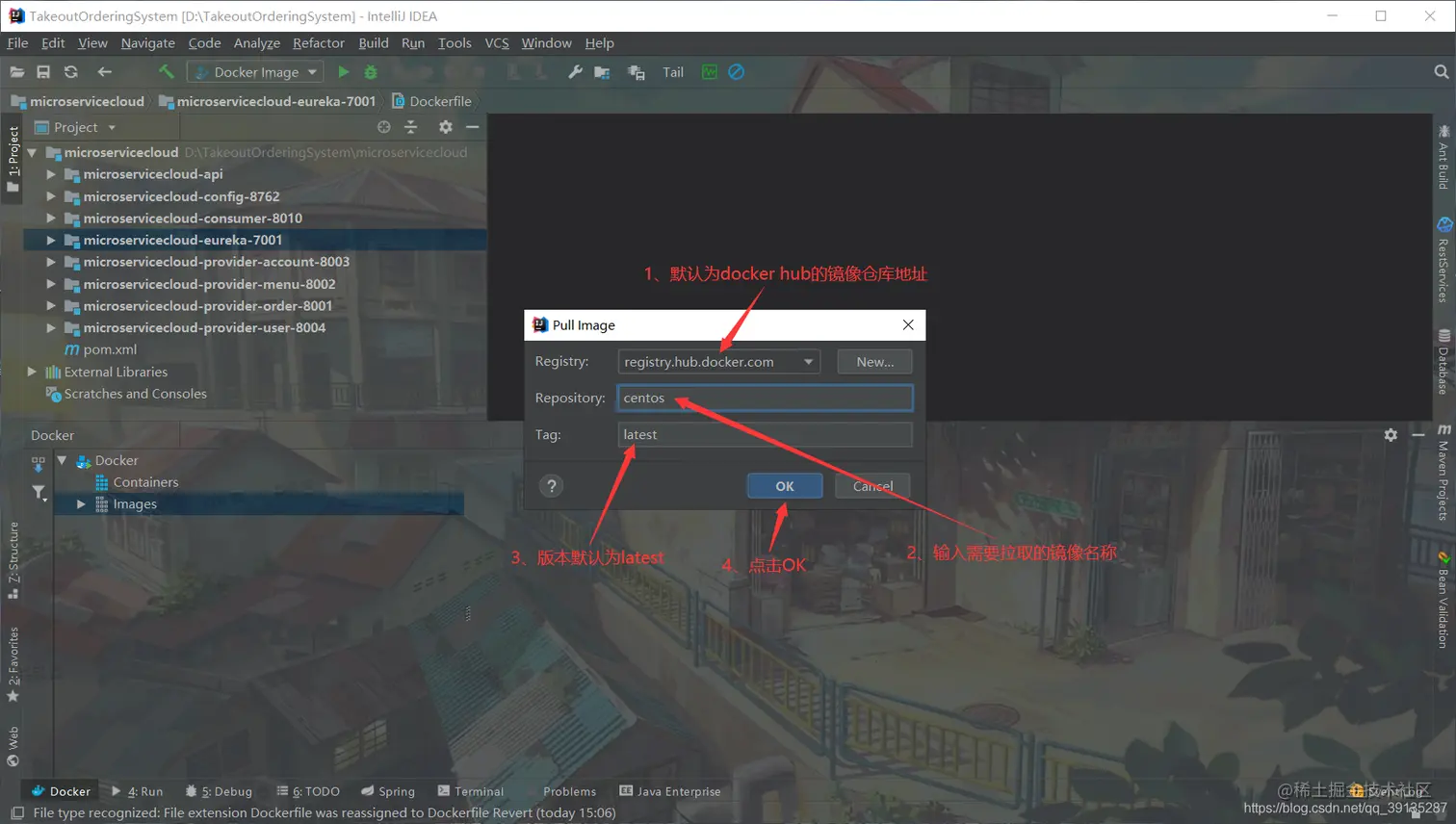1456x824 pixels.
Task: Click Cancel in Pull Image dialog
Action: point(872,486)
